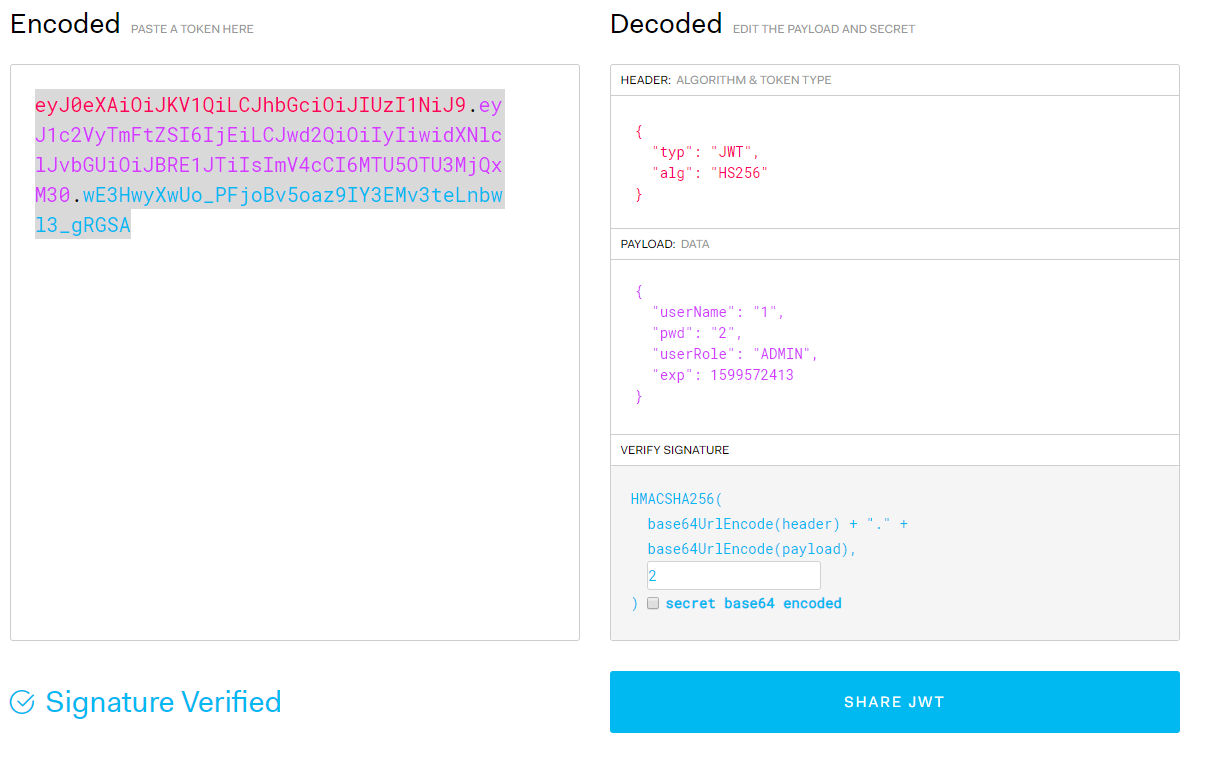Place cursor on the "alg": "HS256" line
The image size is (1214, 763).
(x=709, y=173)
